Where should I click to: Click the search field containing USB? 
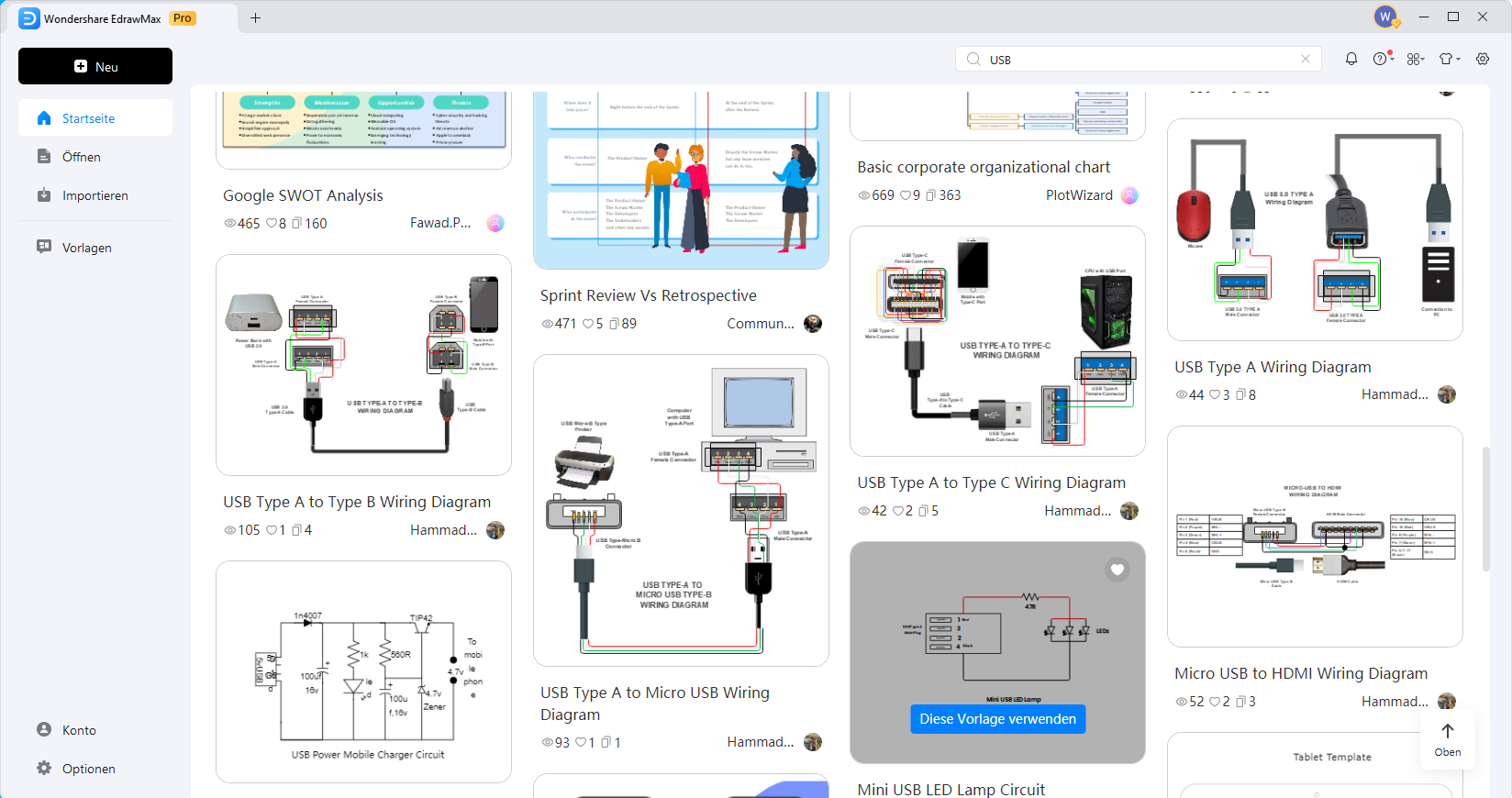(x=1138, y=60)
